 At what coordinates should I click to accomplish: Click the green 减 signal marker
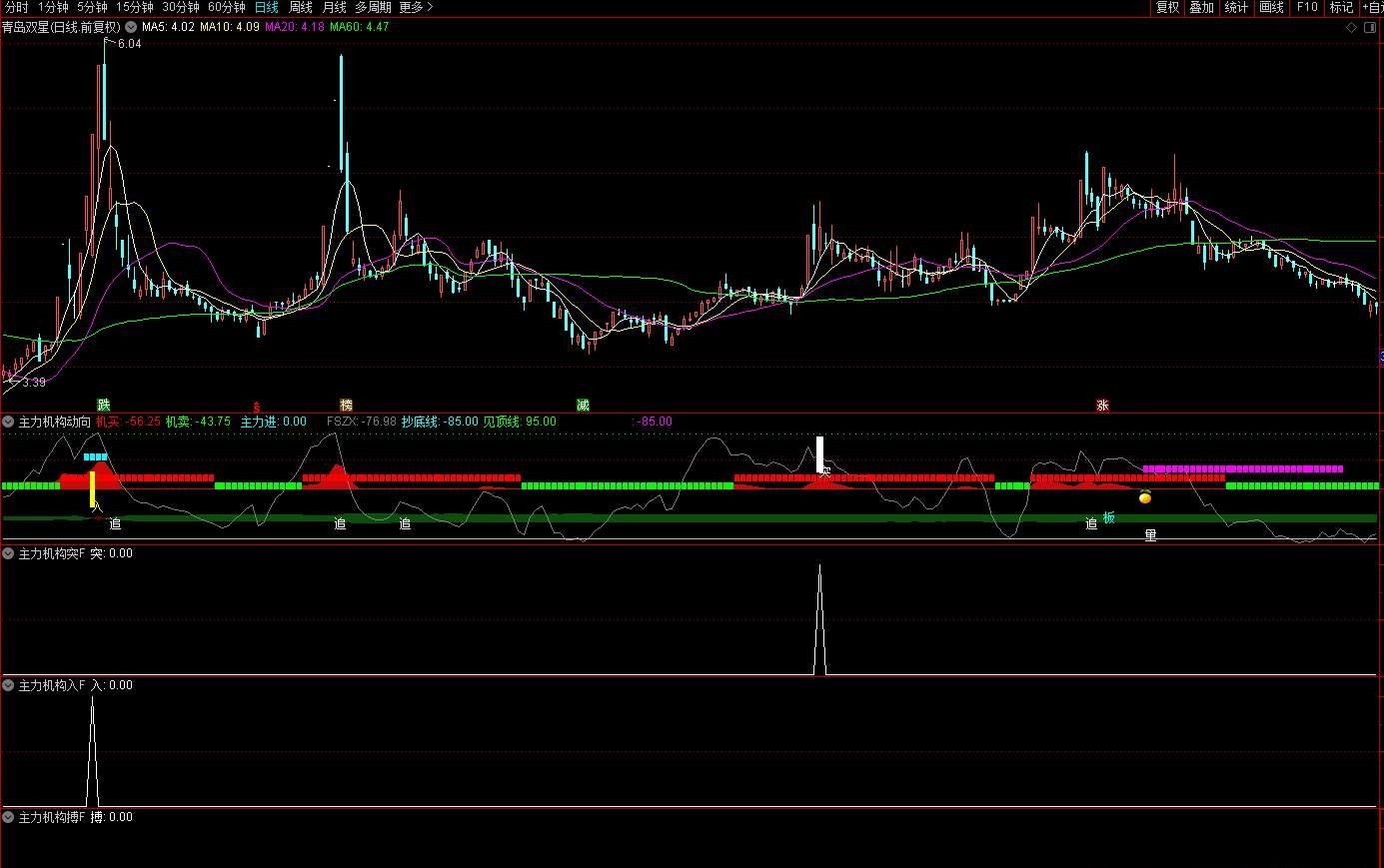pyautogui.click(x=583, y=405)
